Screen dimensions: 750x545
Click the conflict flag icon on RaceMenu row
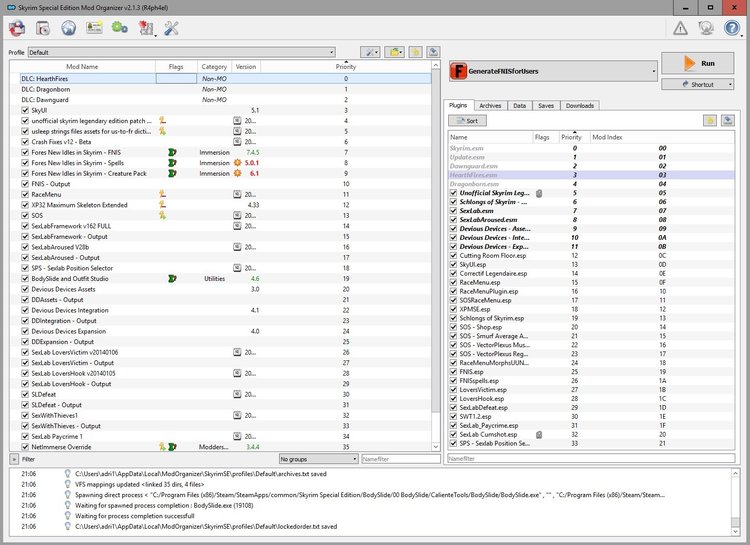click(163, 194)
